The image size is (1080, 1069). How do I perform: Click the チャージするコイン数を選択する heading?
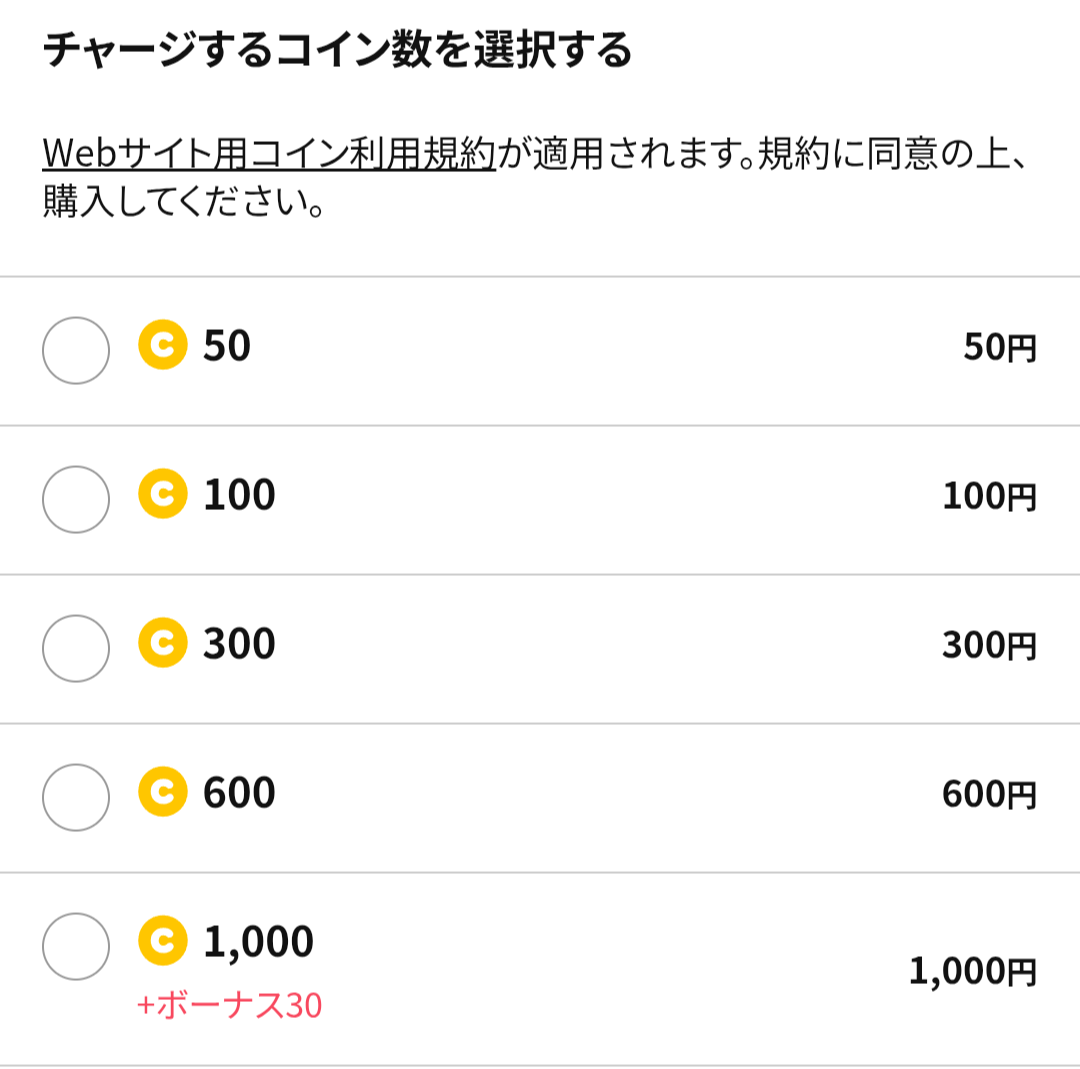pos(337,50)
